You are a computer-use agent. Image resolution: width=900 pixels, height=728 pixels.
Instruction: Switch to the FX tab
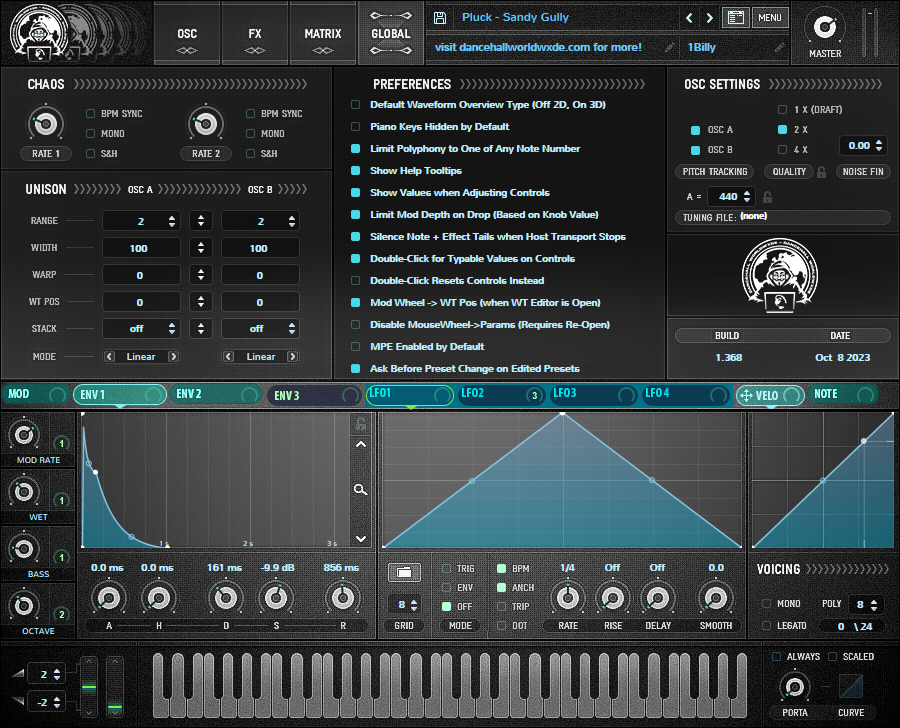[x=255, y=34]
